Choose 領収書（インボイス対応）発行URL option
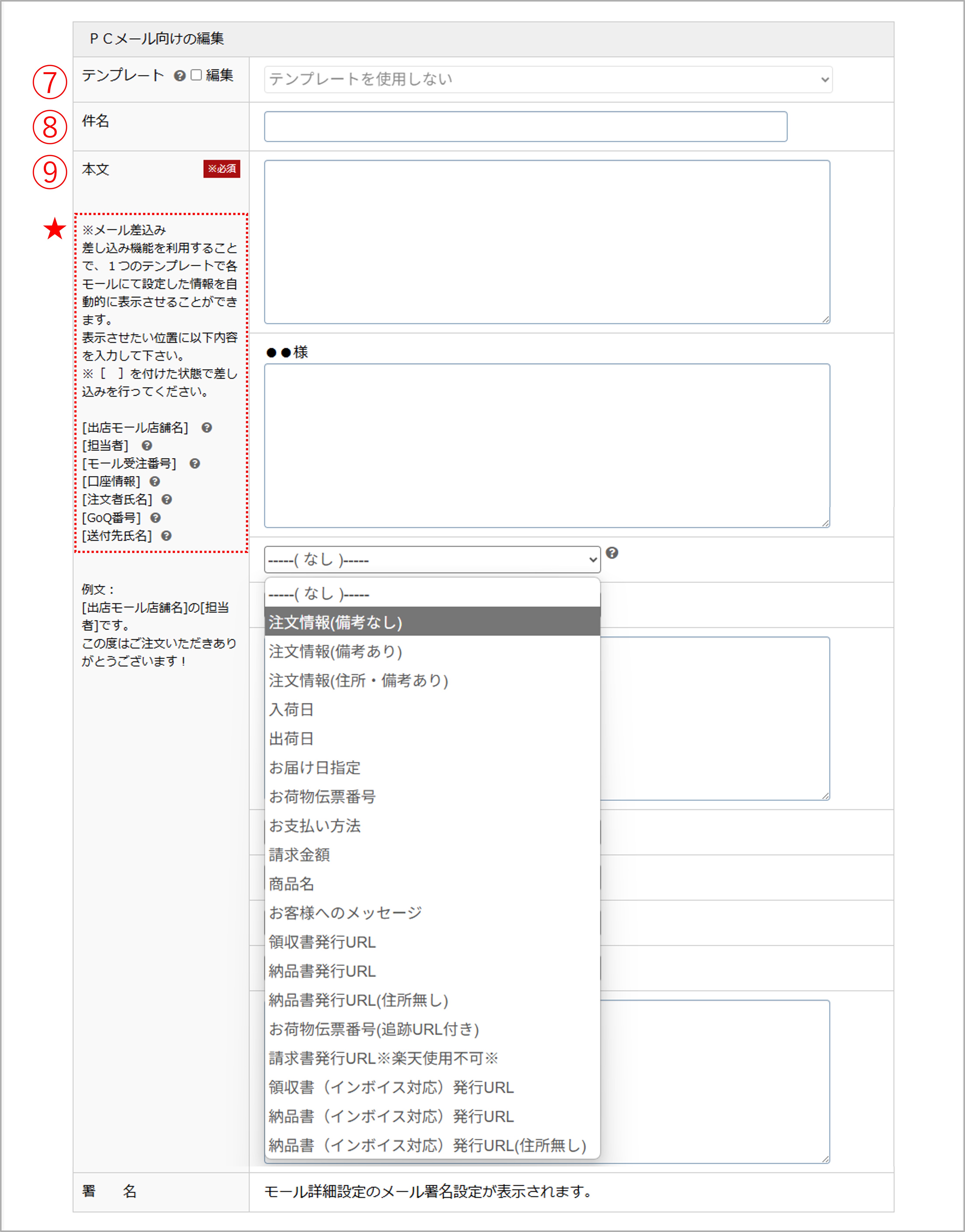Screen dimensions: 965x1232 click(432, 1087)
